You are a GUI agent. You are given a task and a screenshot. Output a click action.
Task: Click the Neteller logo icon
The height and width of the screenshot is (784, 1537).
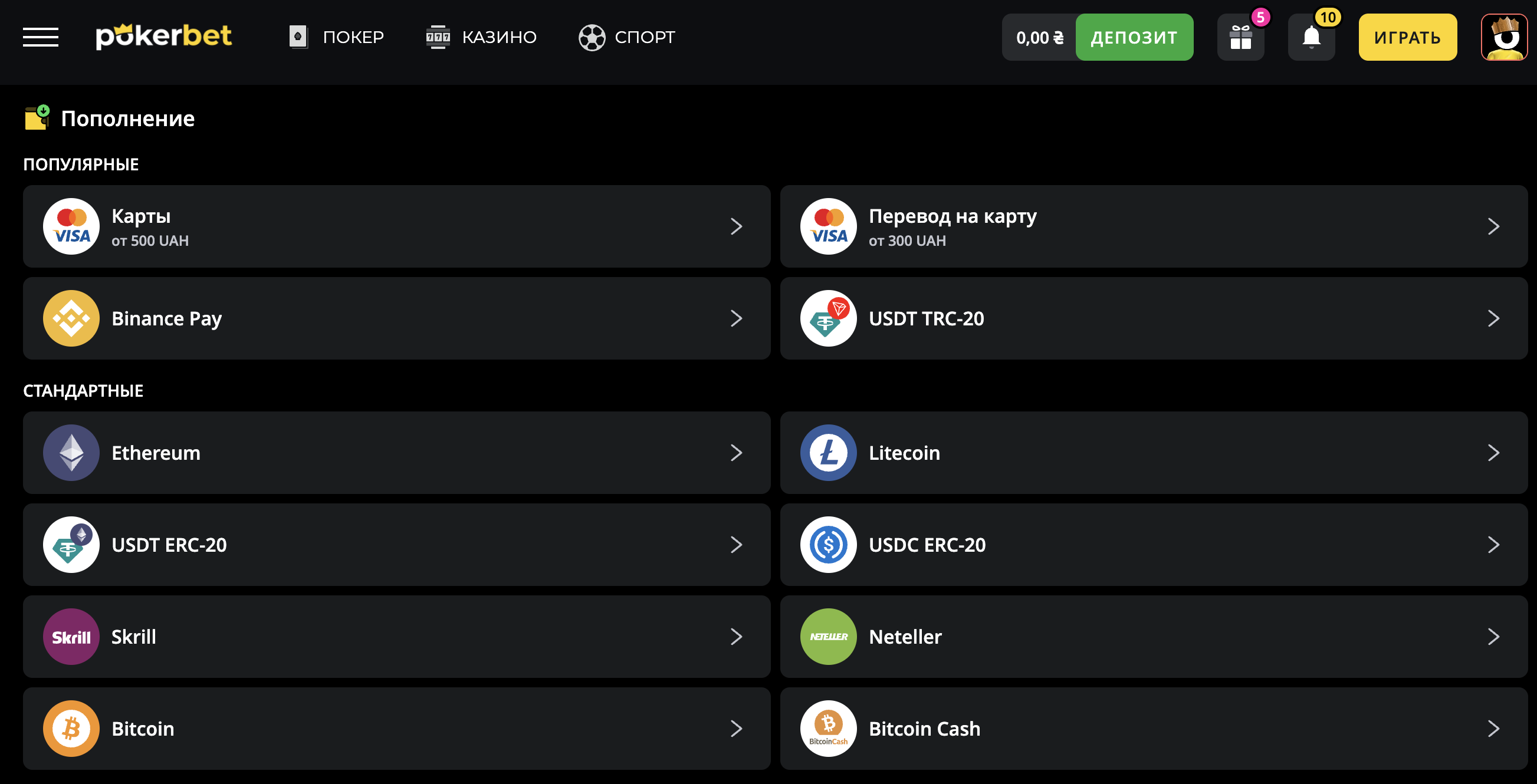click(828, 637)
